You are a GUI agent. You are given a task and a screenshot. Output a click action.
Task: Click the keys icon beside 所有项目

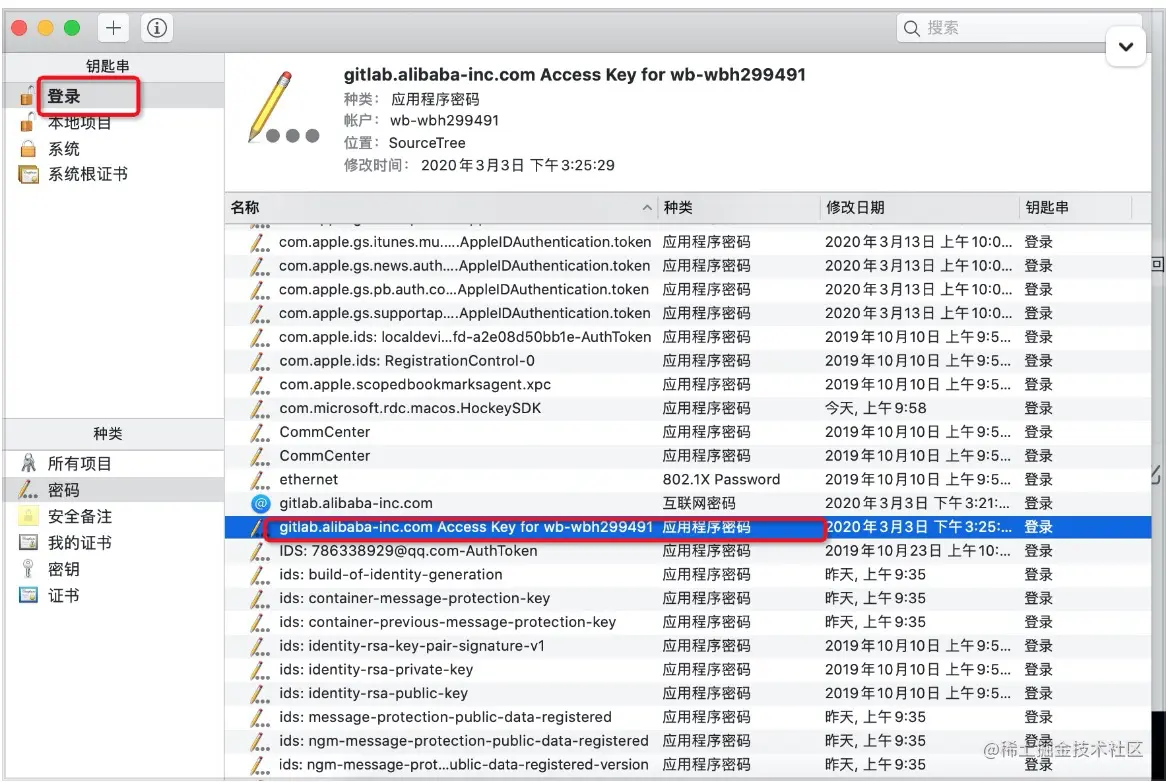point(28,463)
